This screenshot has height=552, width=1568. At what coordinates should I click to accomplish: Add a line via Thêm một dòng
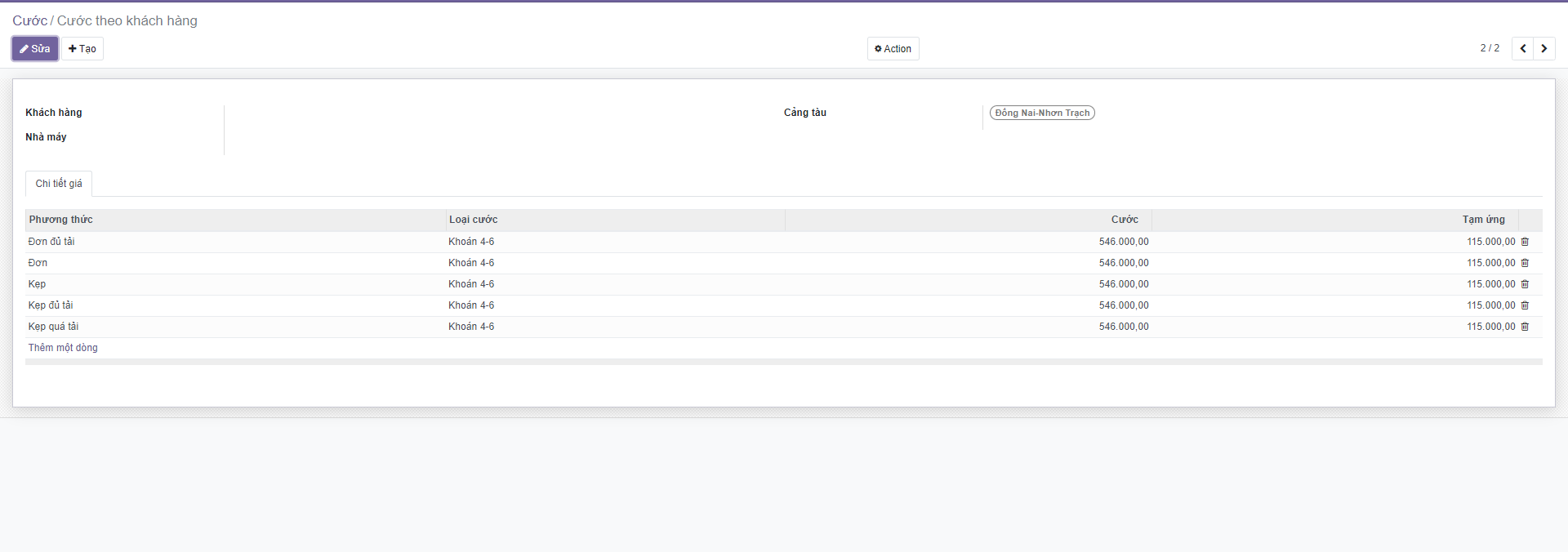[63, 348]
